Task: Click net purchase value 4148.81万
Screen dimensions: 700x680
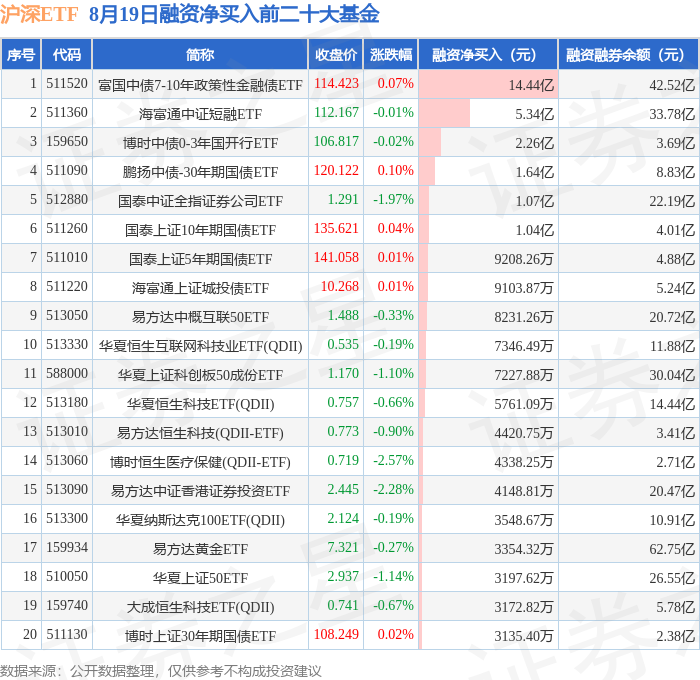Action: pos(524,491)
